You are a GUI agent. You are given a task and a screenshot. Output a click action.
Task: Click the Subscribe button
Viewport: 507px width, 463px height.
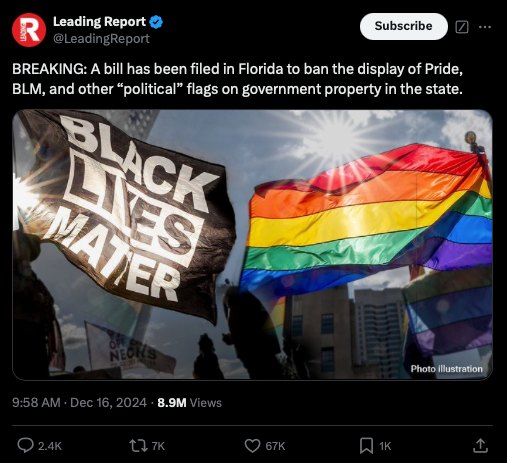[x=404, y=26]
